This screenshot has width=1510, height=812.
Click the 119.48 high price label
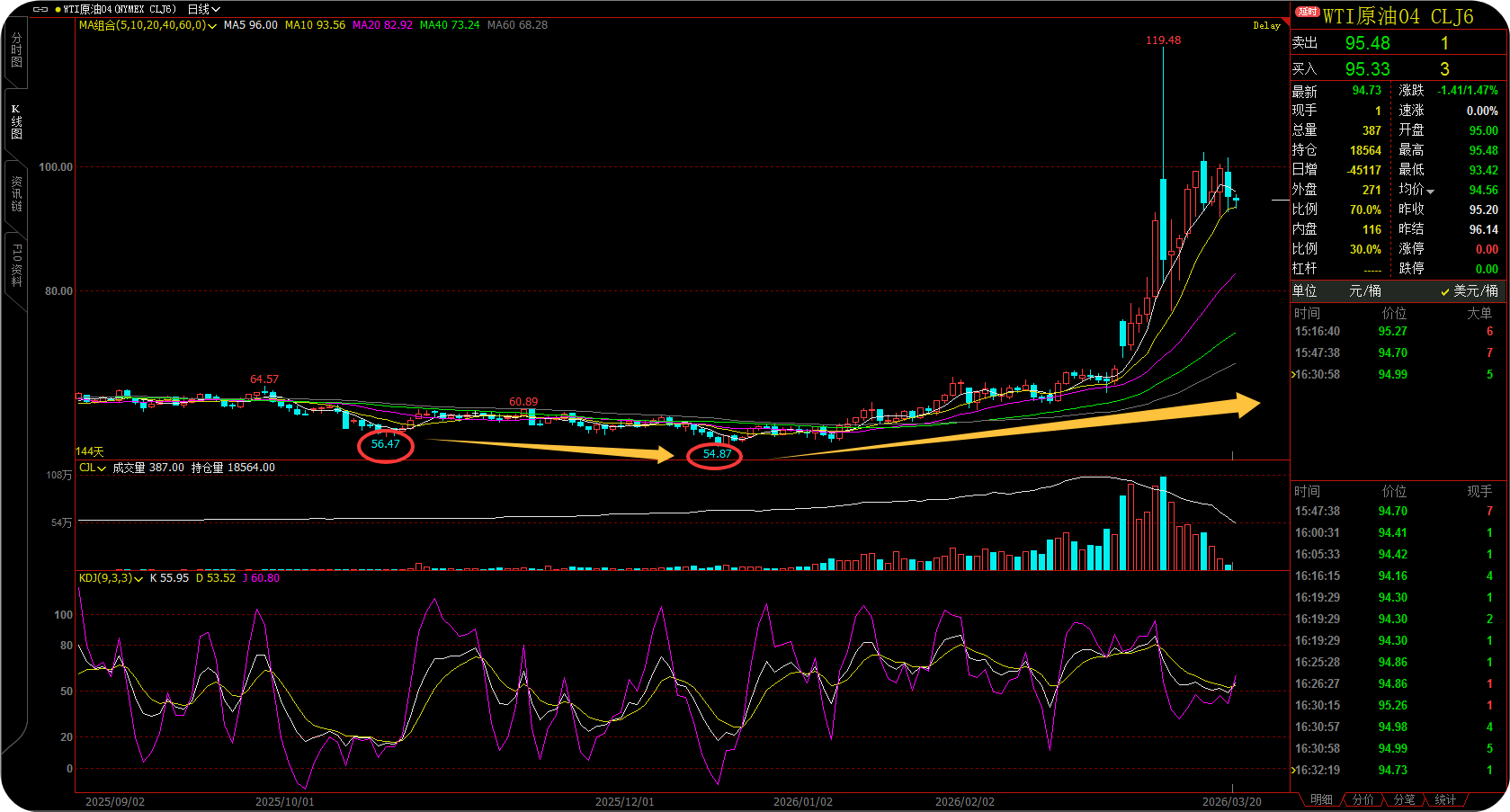pos(1163,40)
